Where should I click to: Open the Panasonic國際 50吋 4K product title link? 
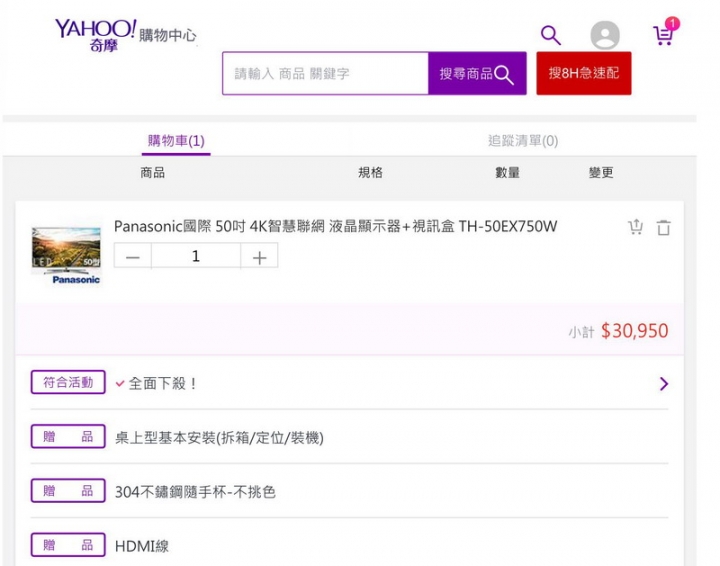point(335,226)
